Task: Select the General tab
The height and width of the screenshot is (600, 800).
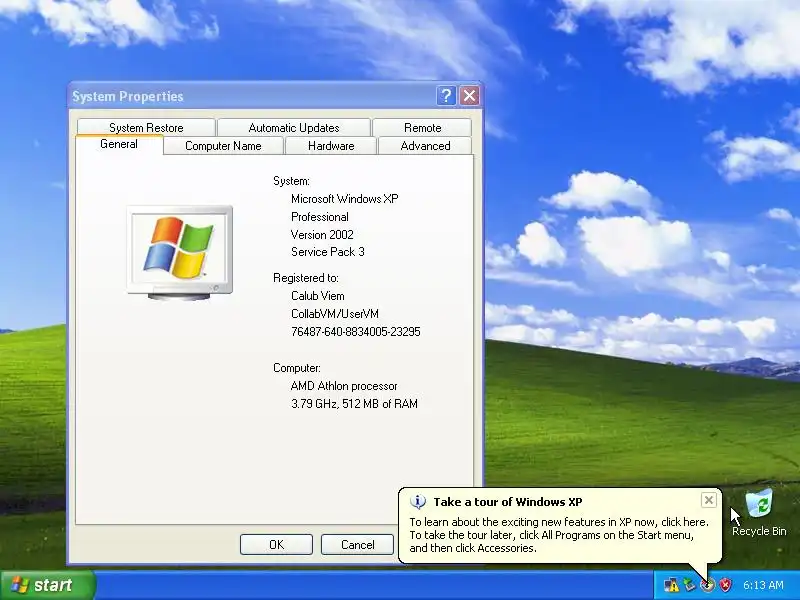Action: 119,144
